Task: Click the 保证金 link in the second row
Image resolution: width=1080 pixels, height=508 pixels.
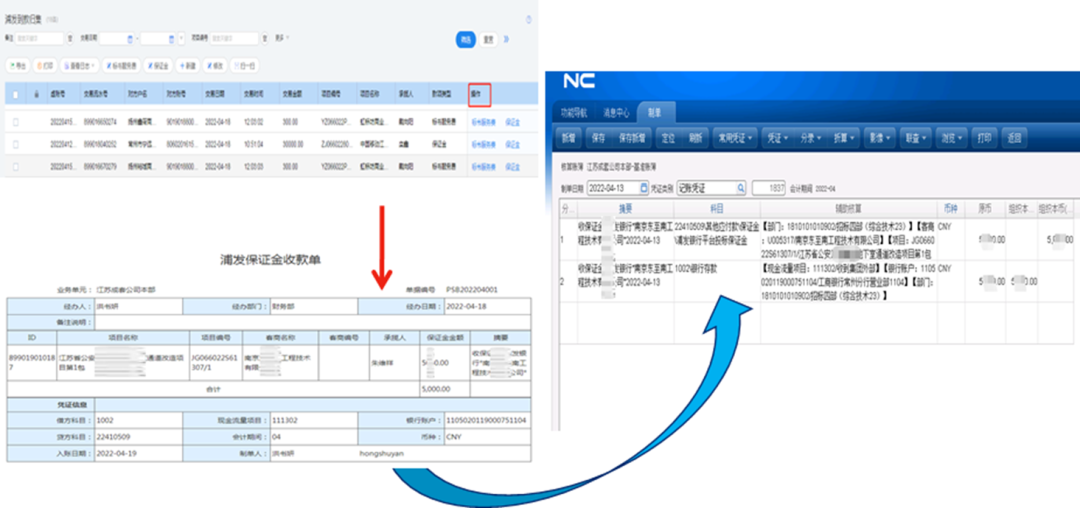Action: pos(513,143)
